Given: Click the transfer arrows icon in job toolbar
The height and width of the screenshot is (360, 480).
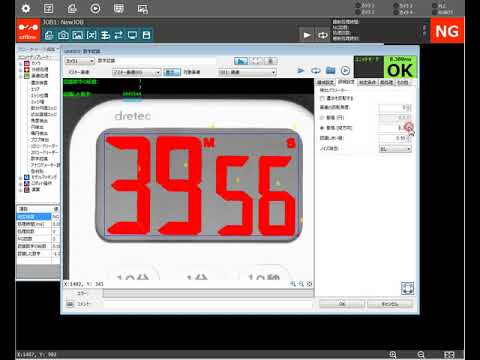Looking at the screenshot, I should tap(119, 35).
